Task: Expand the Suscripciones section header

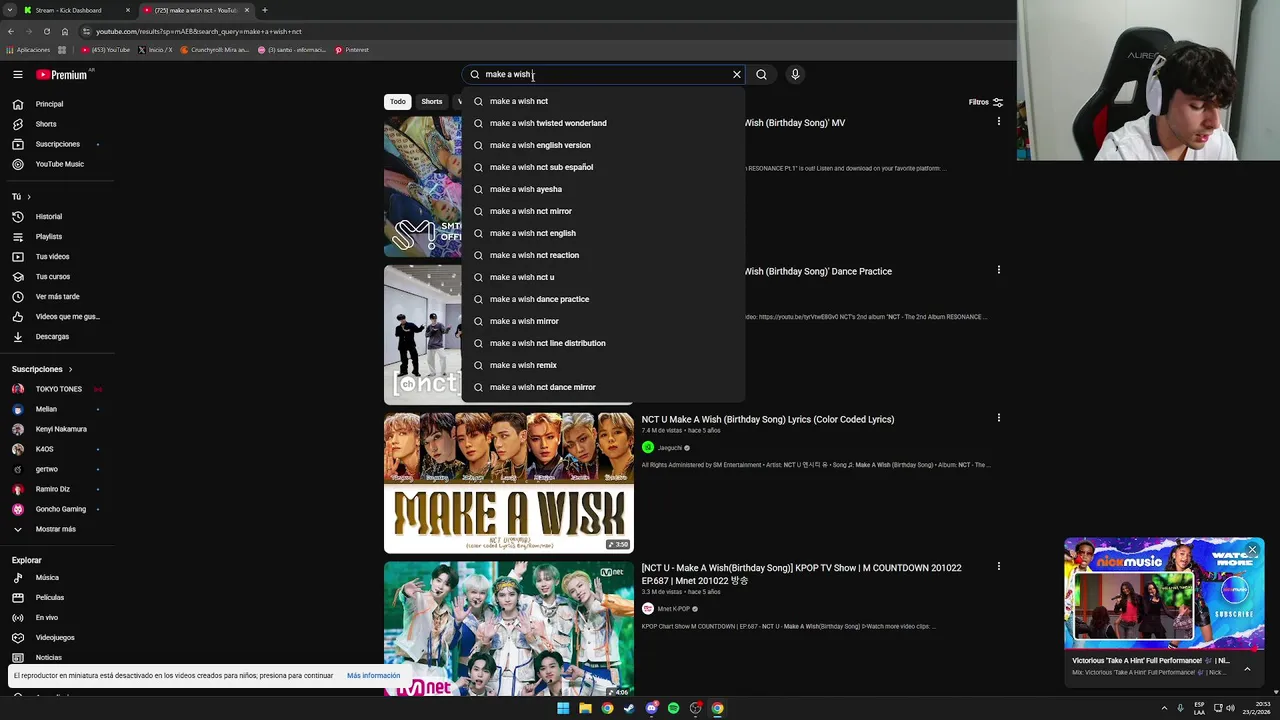Action: [42, 369]
